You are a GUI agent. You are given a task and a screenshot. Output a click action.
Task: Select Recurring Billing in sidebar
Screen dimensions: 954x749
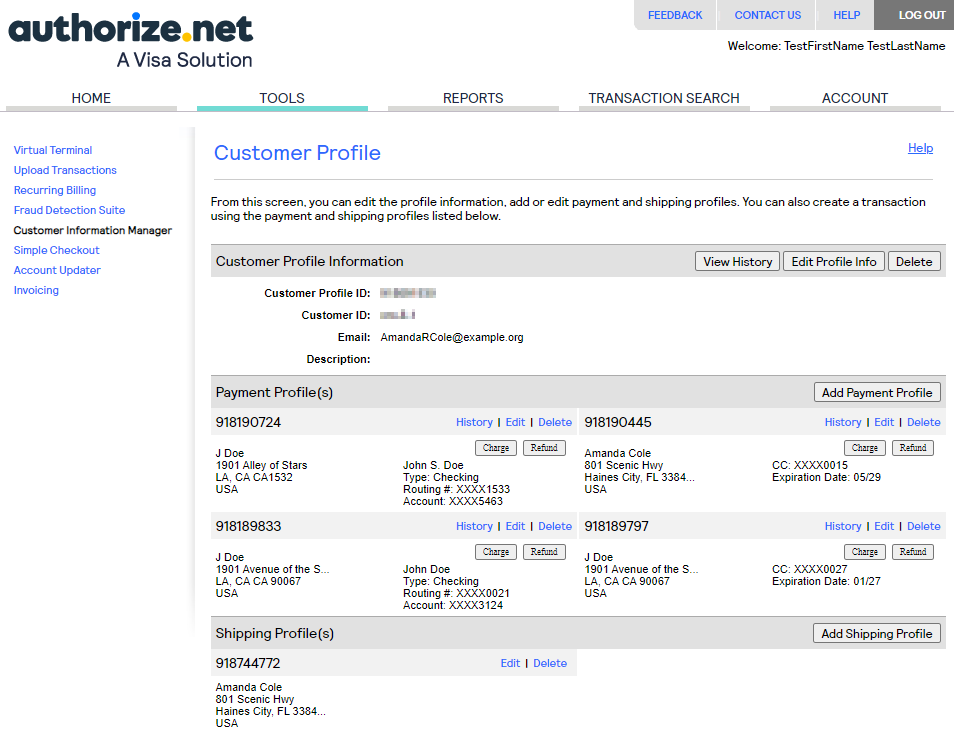coord(55,190)
